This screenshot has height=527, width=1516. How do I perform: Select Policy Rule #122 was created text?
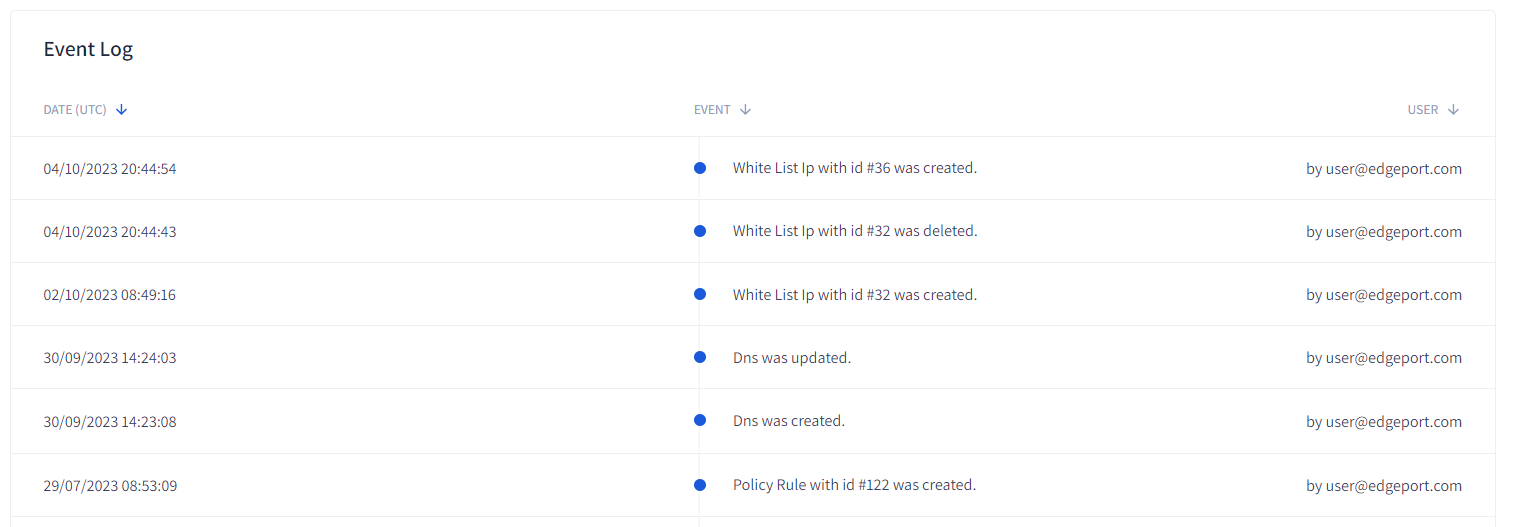853,485
